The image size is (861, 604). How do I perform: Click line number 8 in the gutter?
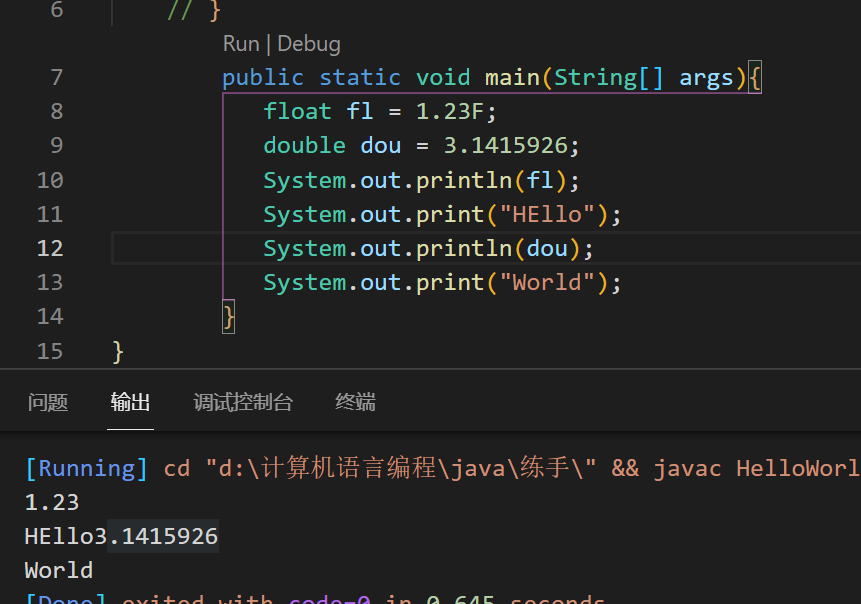pyautogui.click(x=56, y=110)
